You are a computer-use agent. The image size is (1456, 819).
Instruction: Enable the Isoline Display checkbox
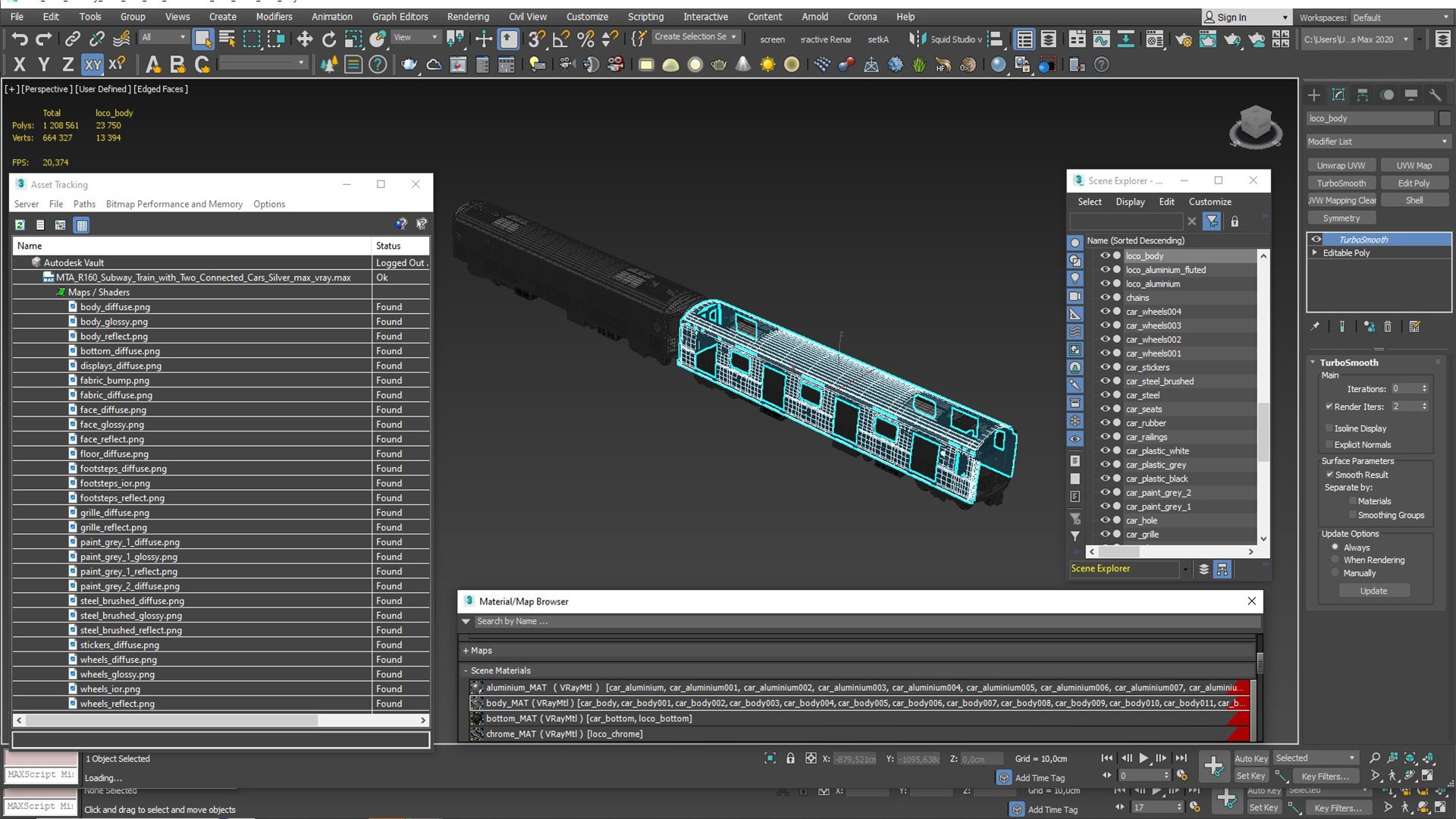(x=1329, y=428)
